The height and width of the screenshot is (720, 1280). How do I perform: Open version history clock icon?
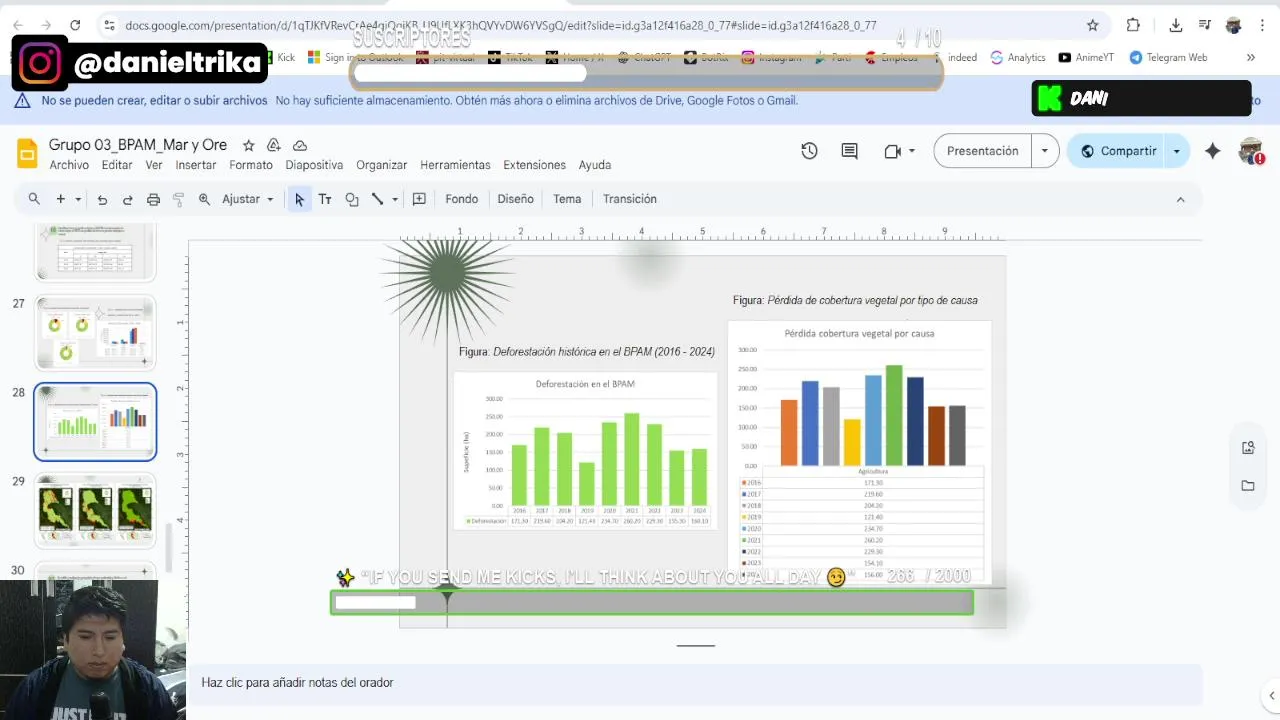809,151
